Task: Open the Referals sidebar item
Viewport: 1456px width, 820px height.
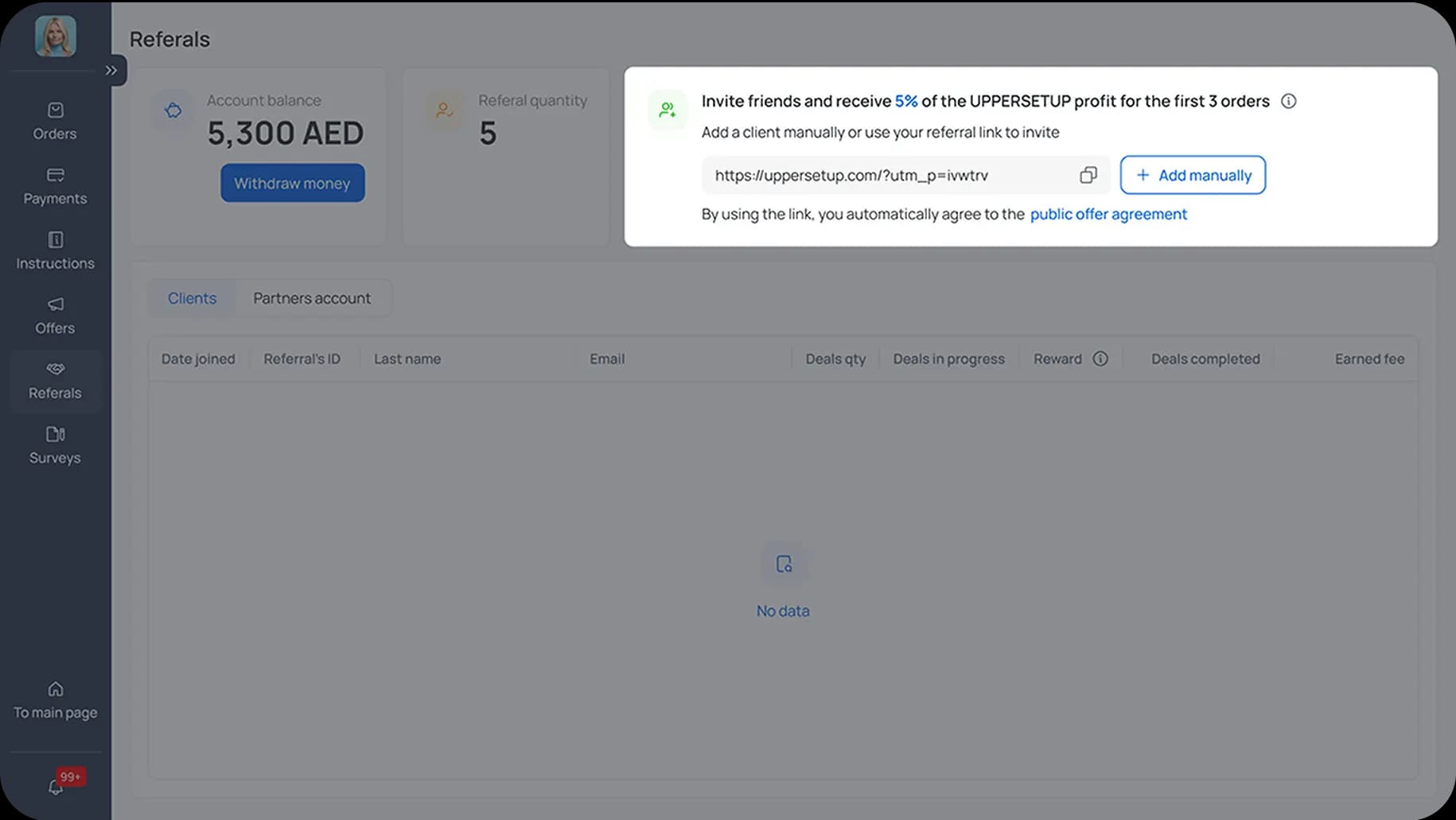Action: 55,380
